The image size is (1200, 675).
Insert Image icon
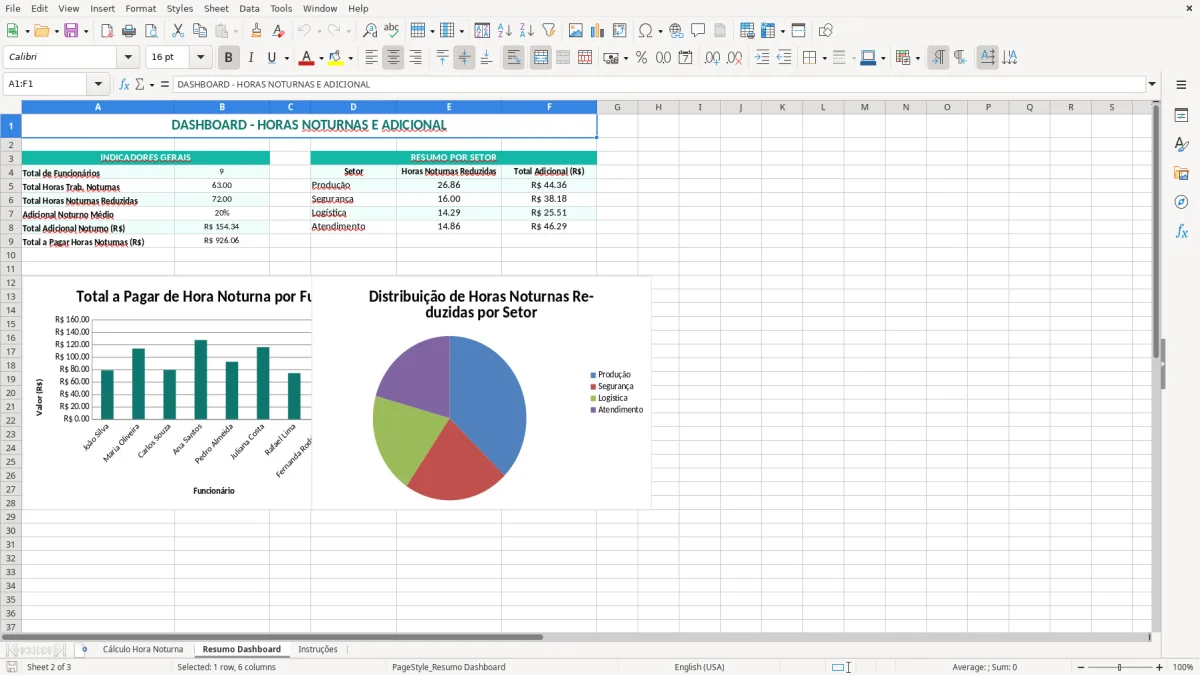[576, 31]
